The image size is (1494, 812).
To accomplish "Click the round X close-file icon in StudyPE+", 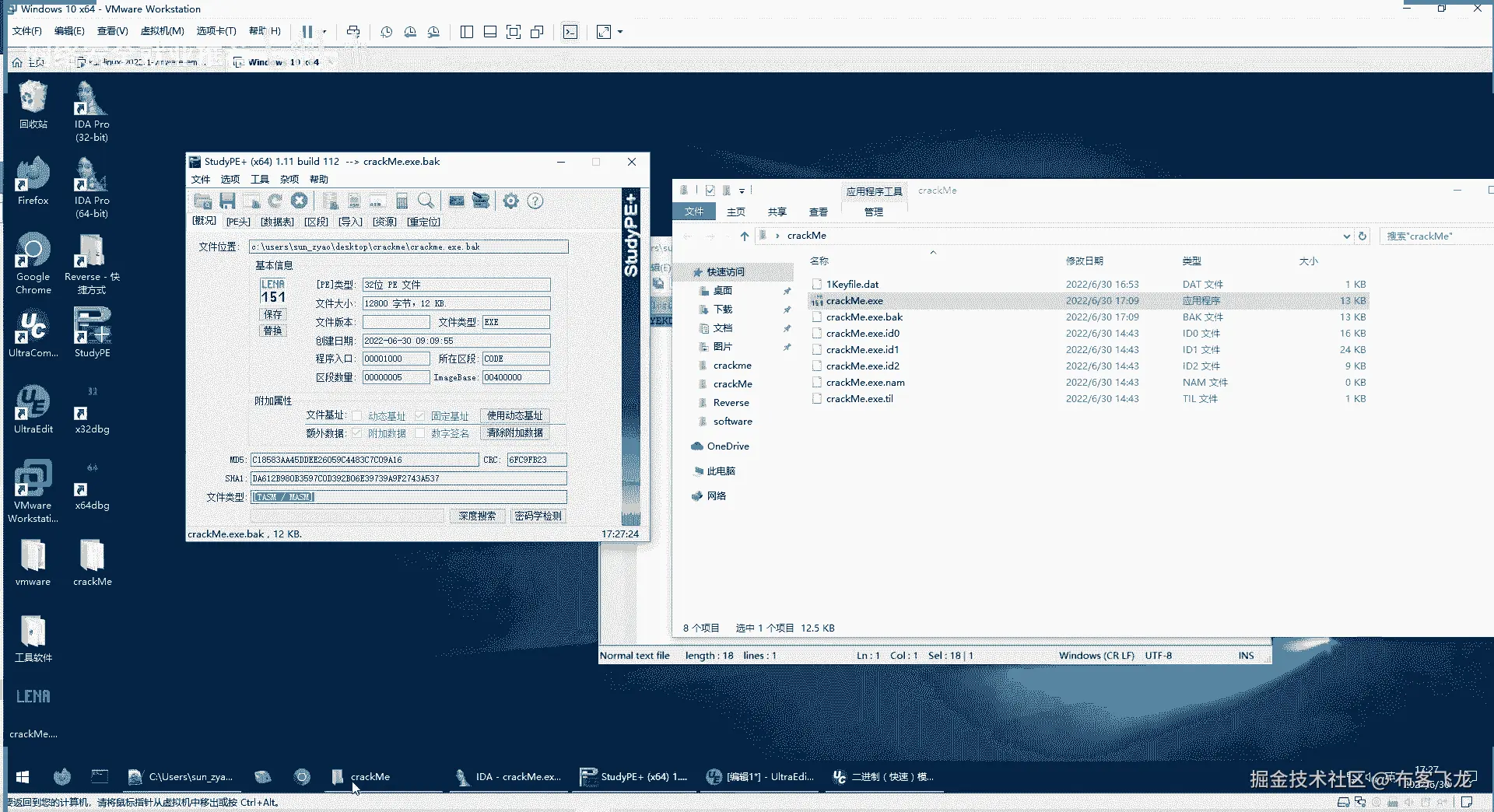I will [300, 201].
